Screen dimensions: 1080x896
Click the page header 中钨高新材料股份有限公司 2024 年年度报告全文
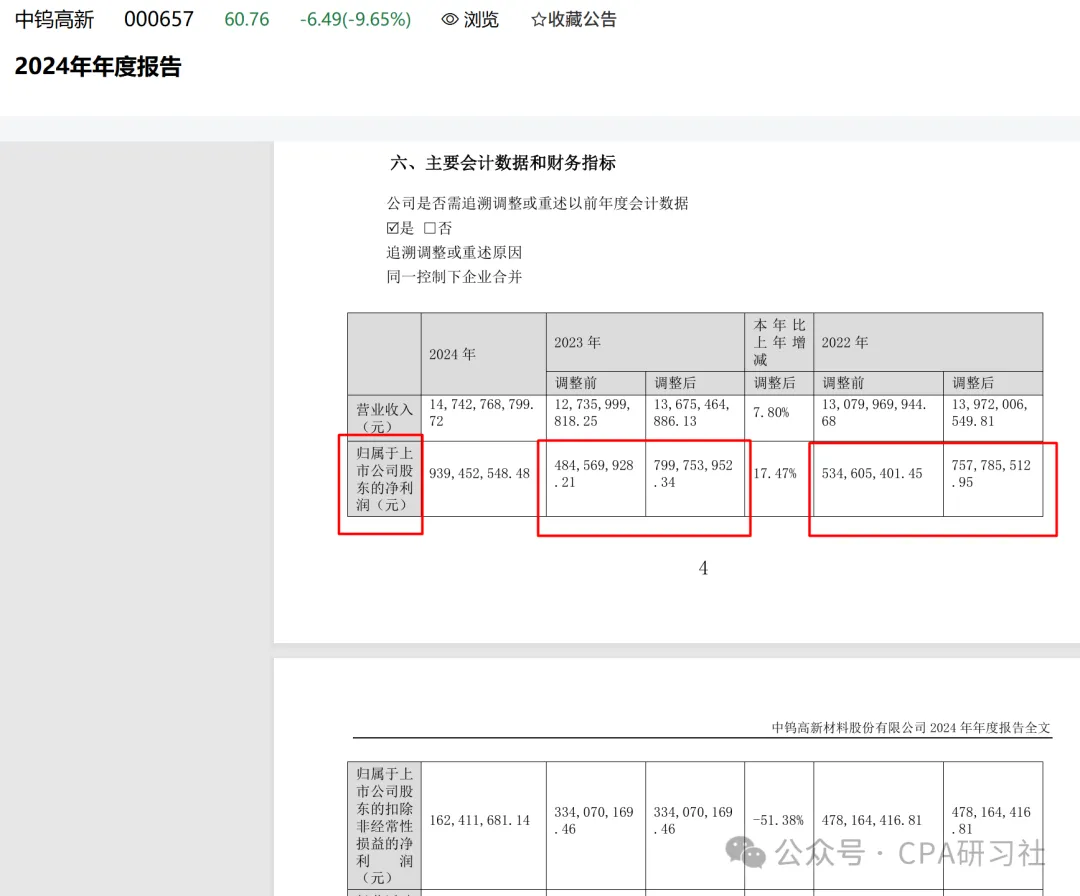(911, 728)
